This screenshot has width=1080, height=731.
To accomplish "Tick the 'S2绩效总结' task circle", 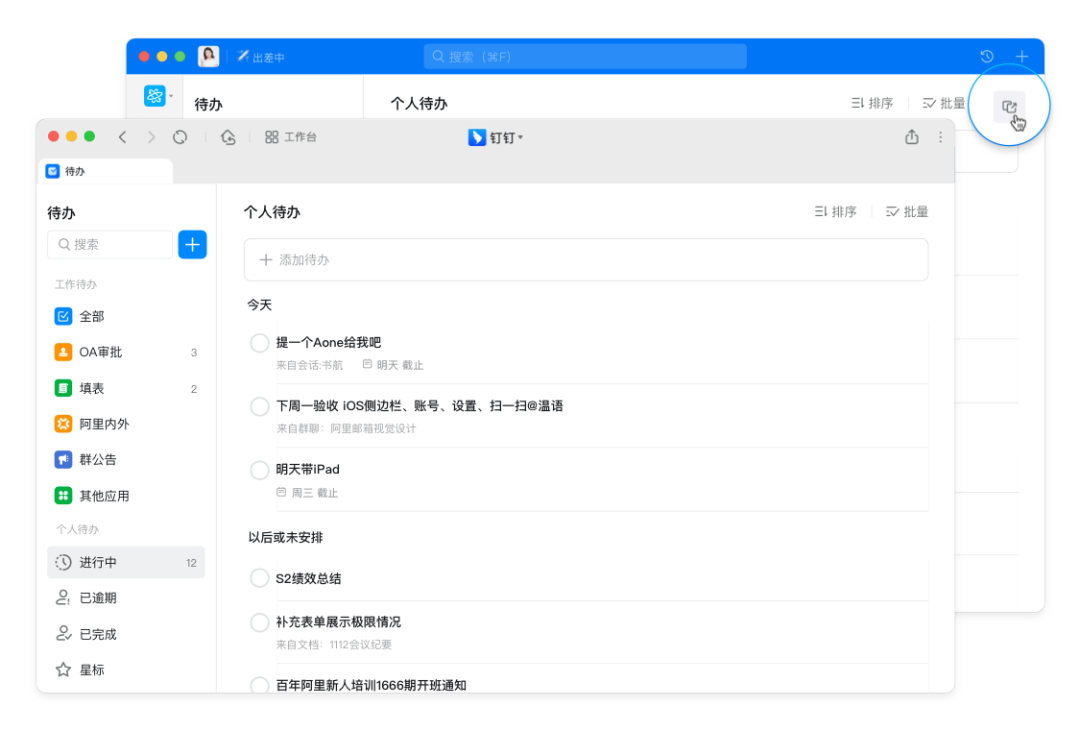I will tap(259, 578).
